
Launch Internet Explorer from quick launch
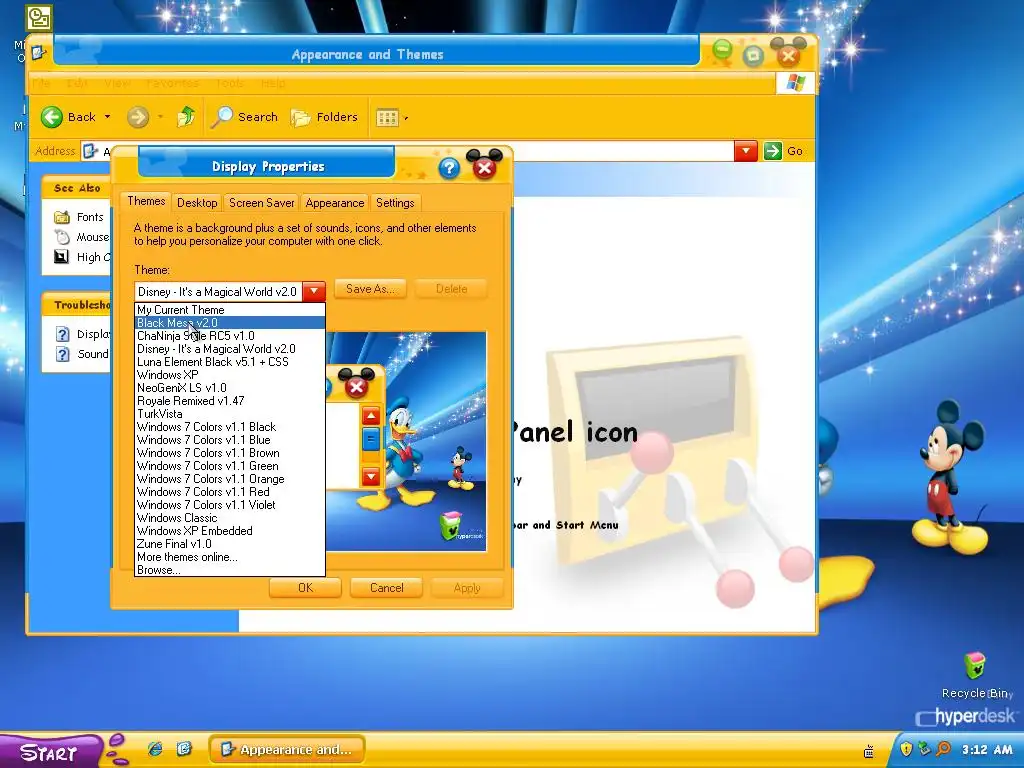click(155, 748)
